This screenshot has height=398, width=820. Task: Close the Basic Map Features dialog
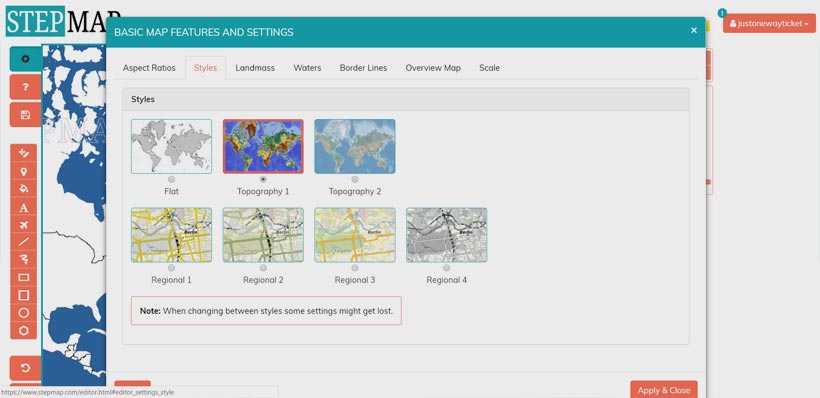(694, 30)
